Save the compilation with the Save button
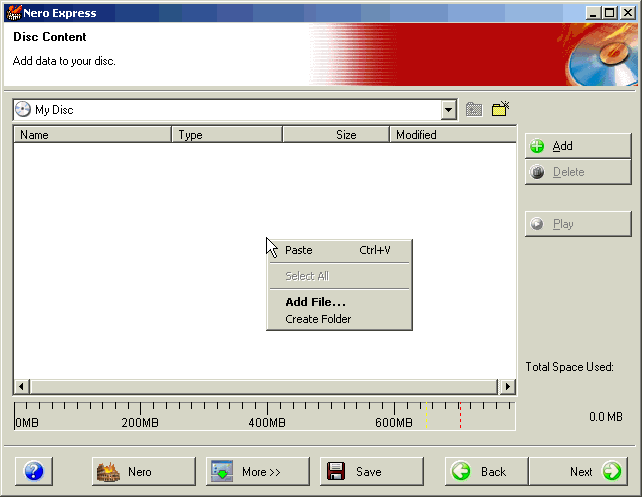This screenshot has width=642, height=497. [371, 472]
